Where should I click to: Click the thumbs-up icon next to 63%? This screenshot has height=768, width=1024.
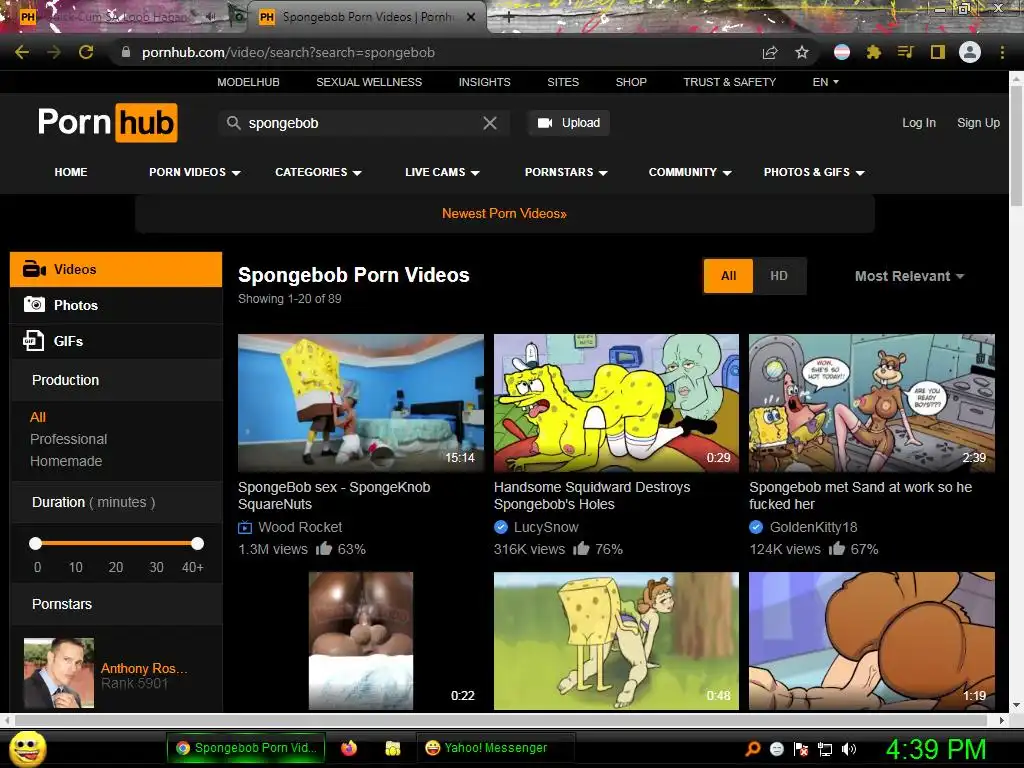tap(324, 549)
